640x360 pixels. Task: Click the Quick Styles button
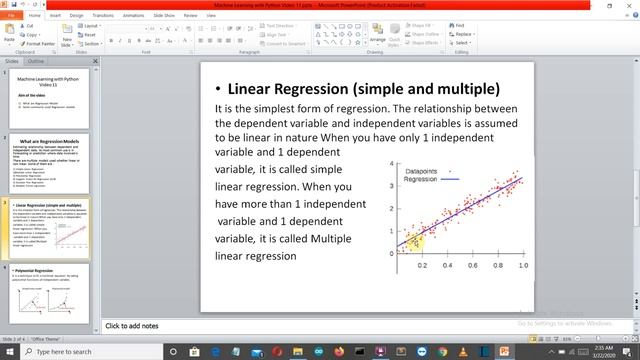tap(394, 34)
